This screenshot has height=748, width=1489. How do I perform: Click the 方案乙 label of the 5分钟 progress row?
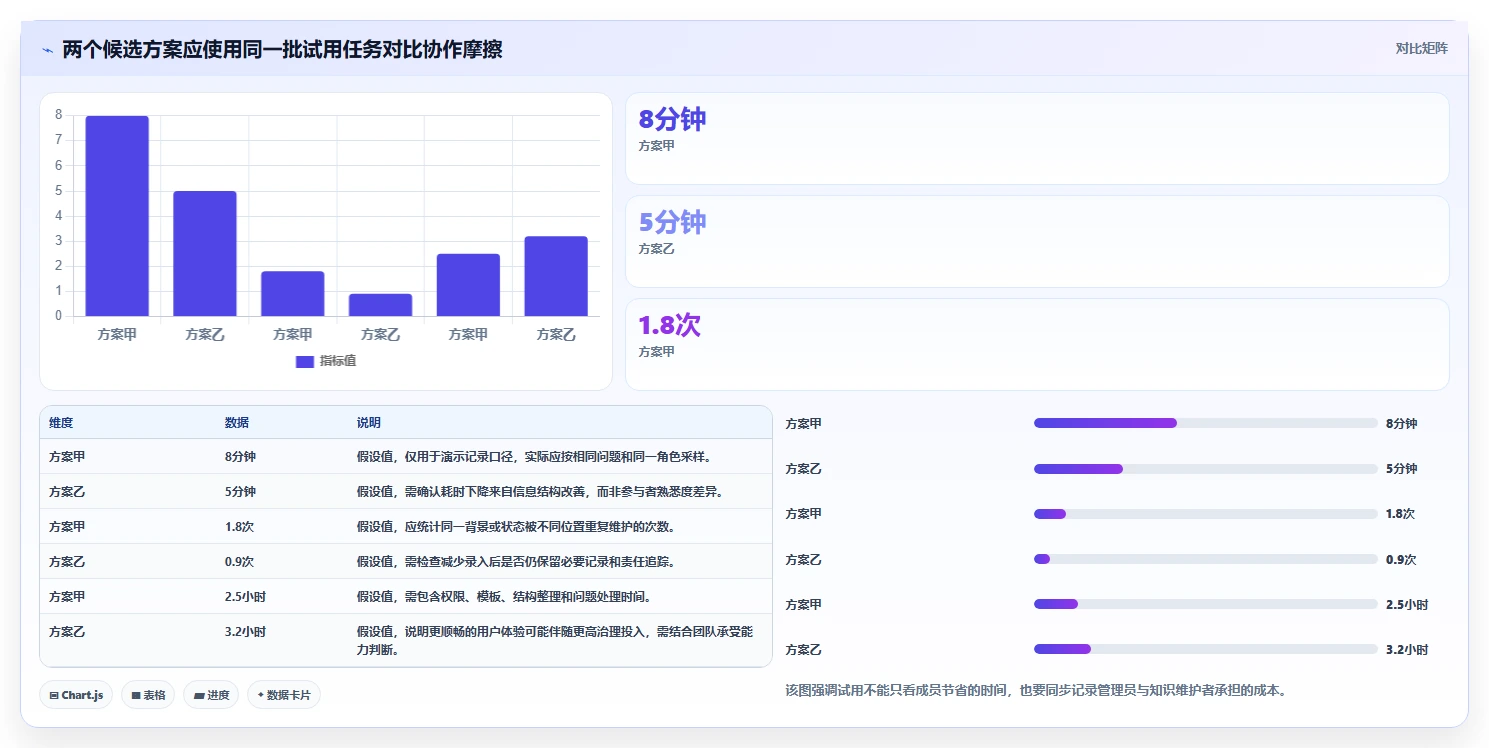(804, 469)
